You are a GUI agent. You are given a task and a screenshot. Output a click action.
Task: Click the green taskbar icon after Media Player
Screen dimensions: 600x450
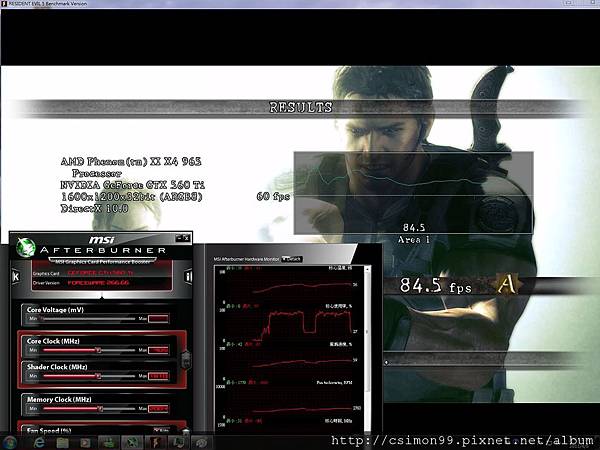[109, 443]
